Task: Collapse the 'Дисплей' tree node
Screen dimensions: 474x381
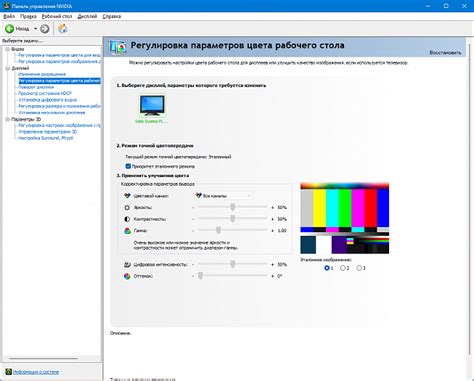Action: [7, 68]
